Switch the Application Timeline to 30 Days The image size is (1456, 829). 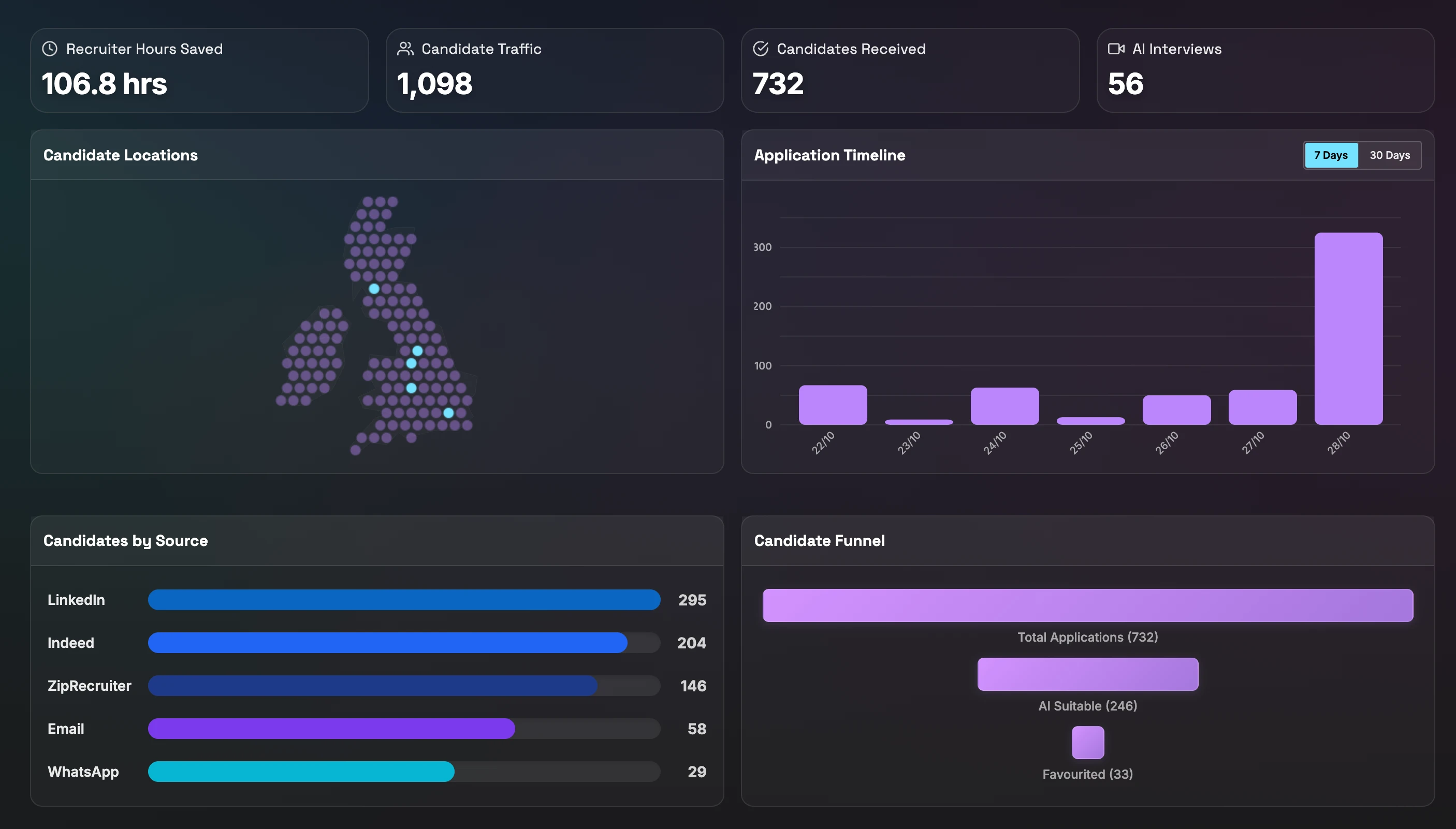click(x=1390, y=155)
